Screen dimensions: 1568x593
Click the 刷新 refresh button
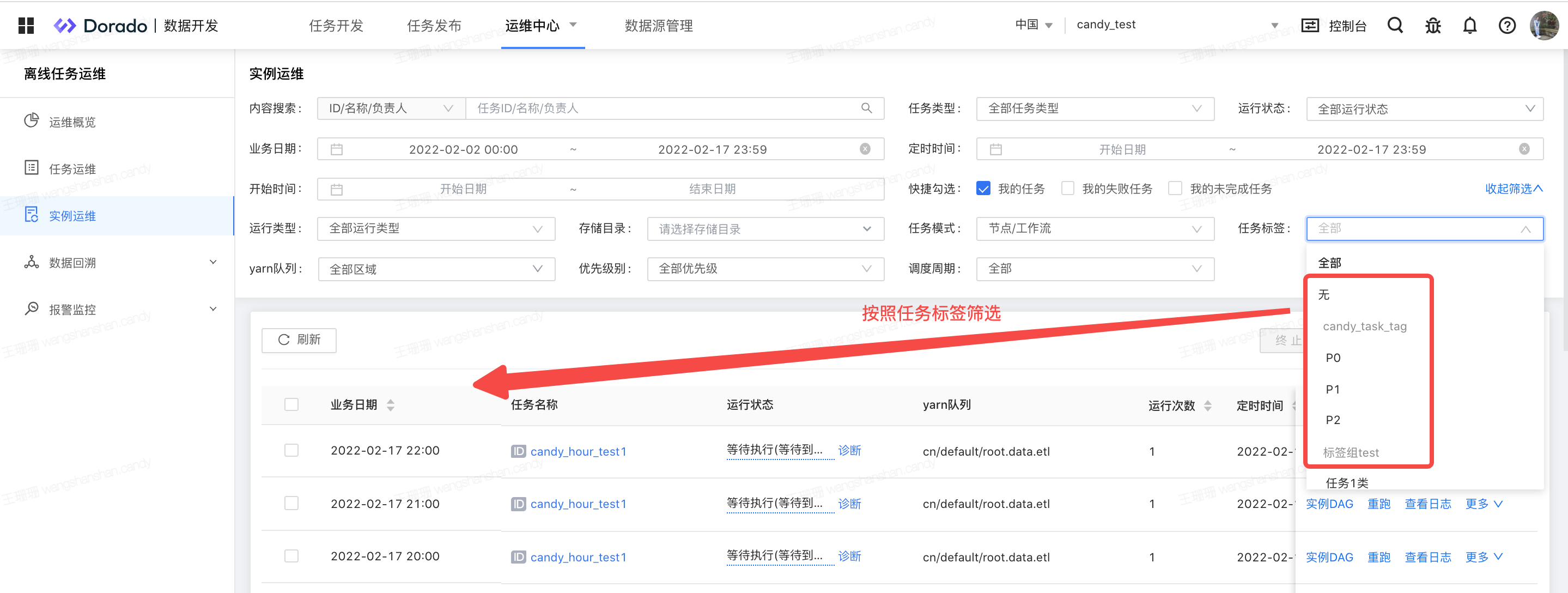tap(299, 340)
